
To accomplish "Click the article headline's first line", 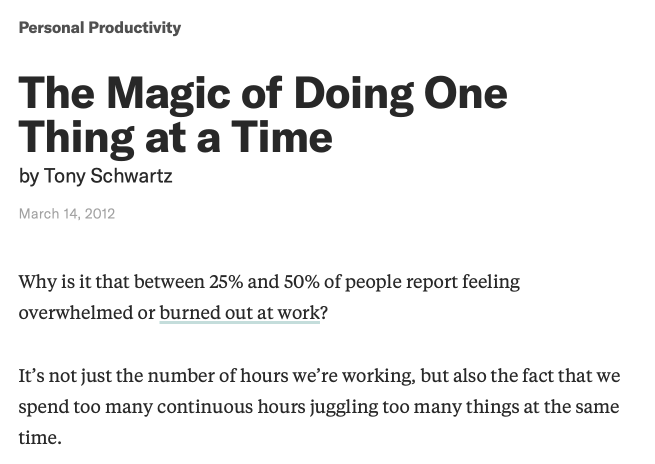I will pos(262,93).
